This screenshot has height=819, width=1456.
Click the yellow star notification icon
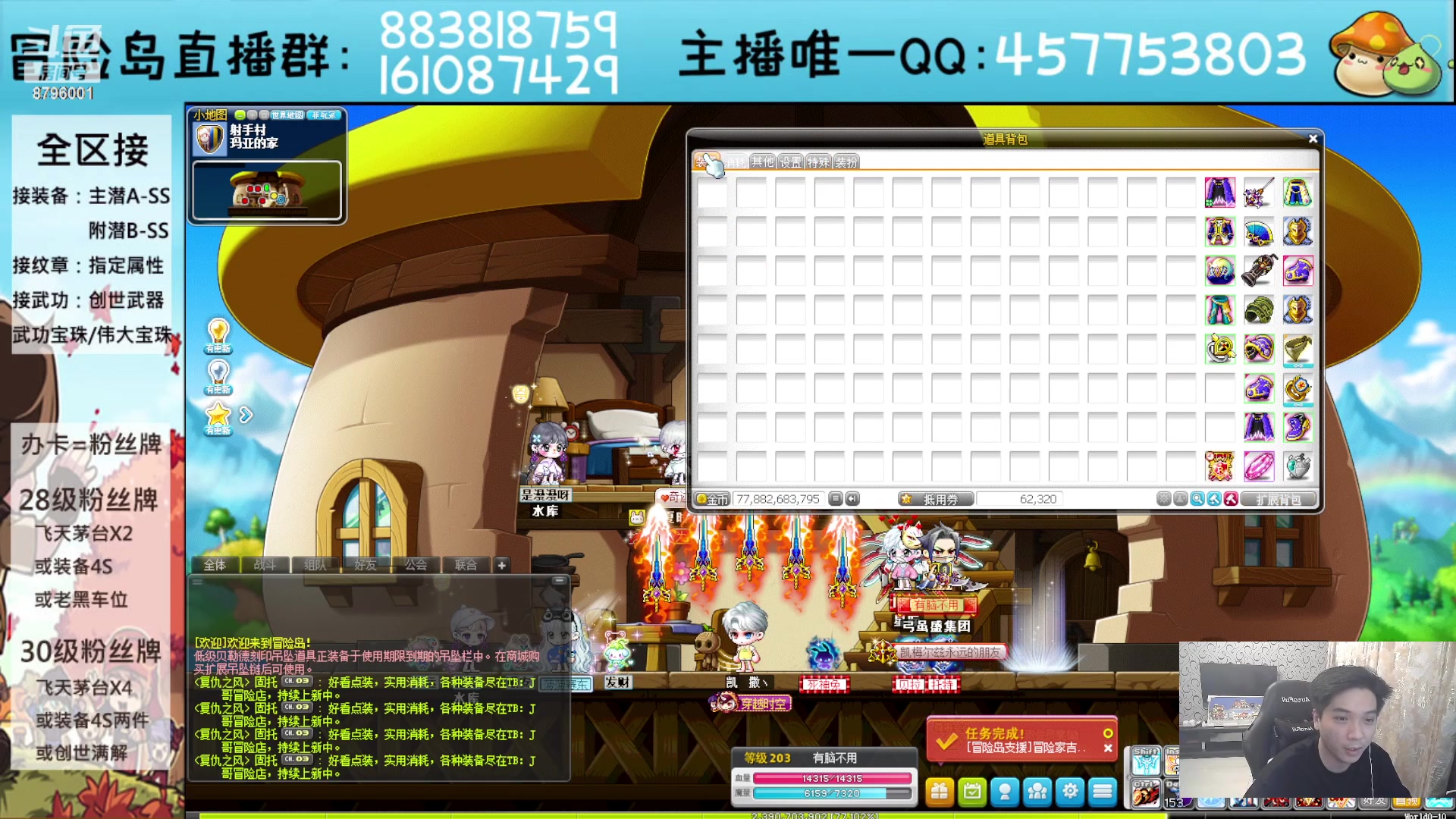point(218,417)
